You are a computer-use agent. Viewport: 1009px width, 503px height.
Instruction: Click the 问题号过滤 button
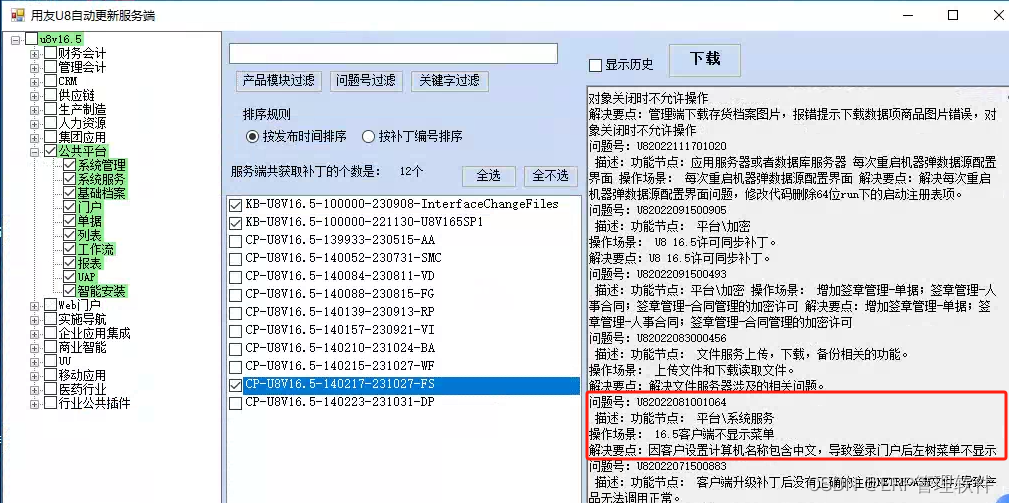(366, 81)
